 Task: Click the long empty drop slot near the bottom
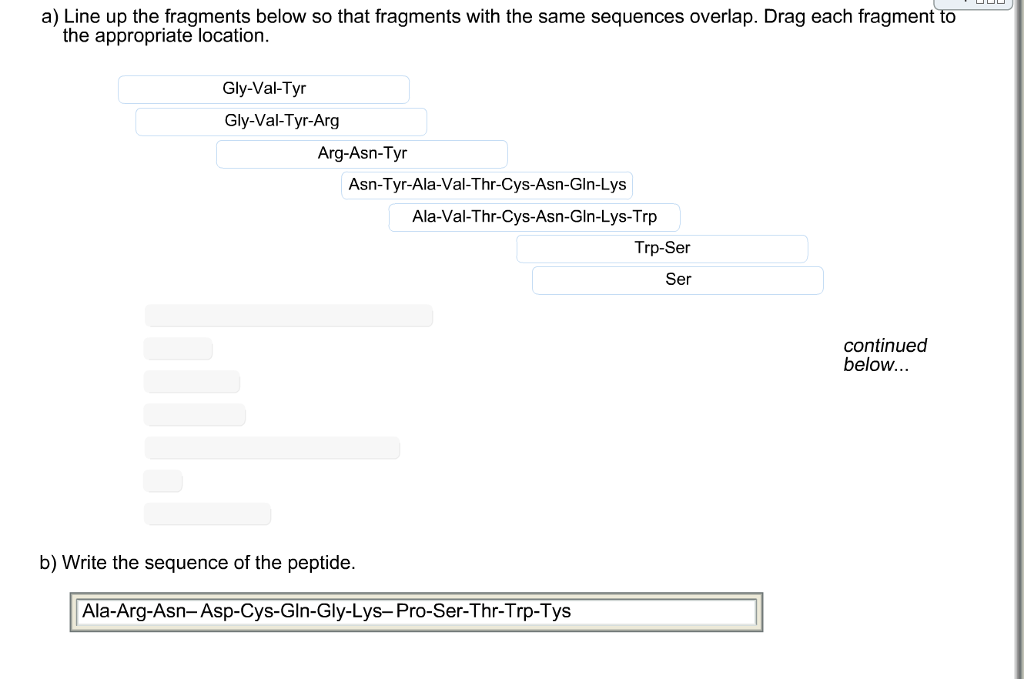[x=272, y=447]
